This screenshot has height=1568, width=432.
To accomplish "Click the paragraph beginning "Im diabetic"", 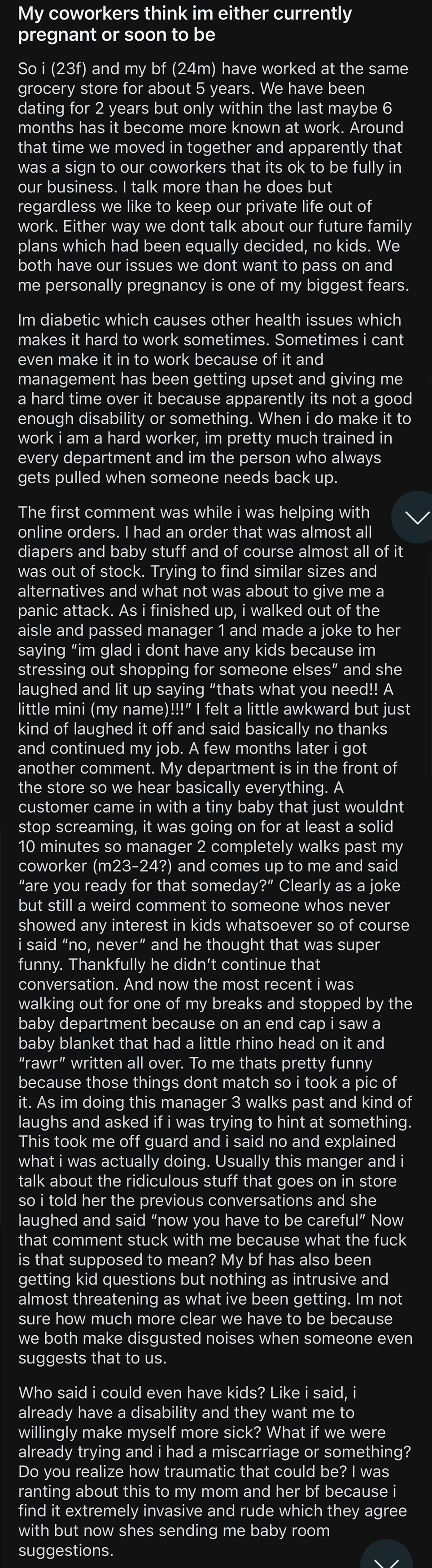I will click(x=213, y=396).
